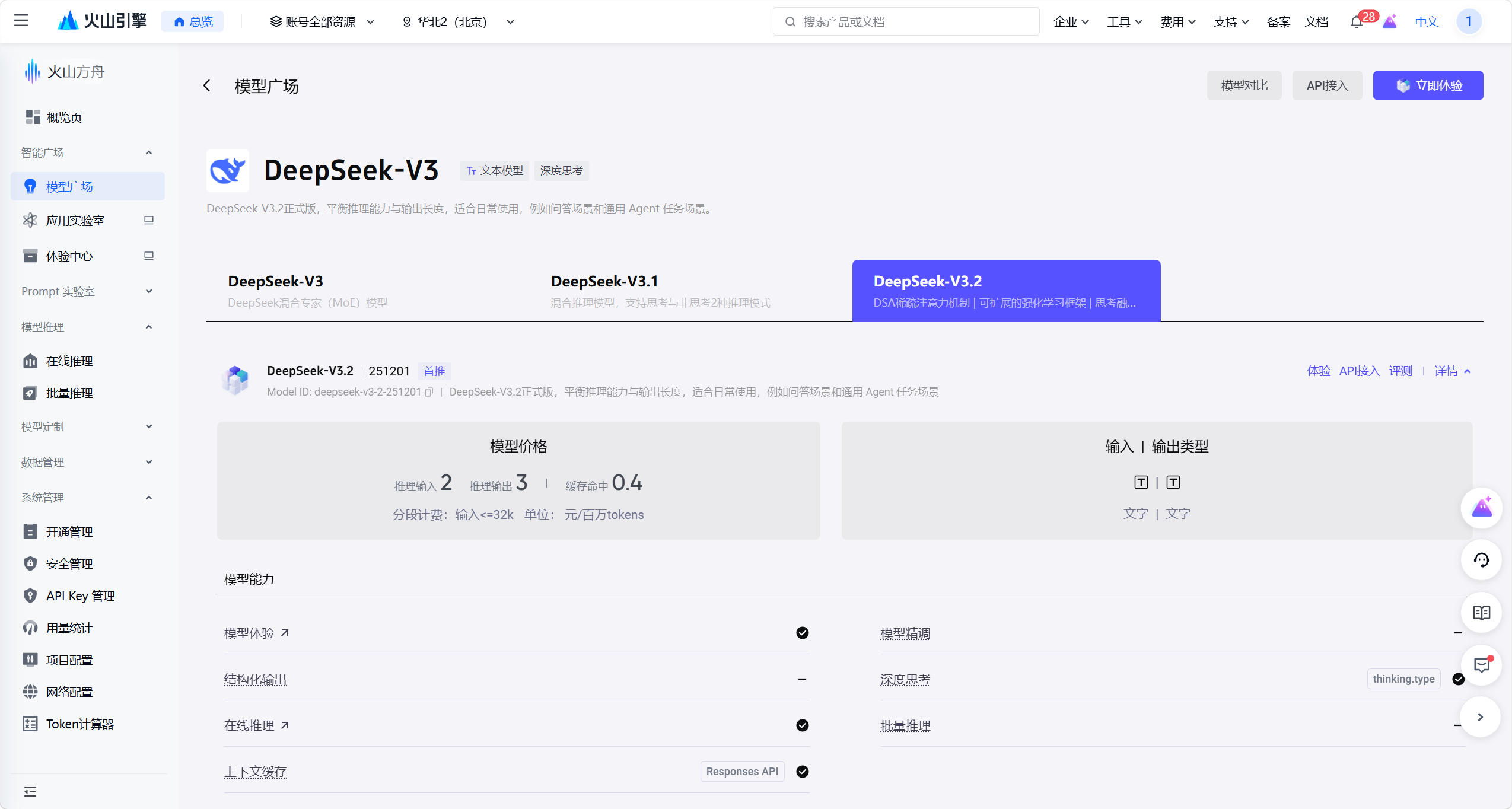Click the 立即体验 button
The image size is (1512, 809).
1428,85
